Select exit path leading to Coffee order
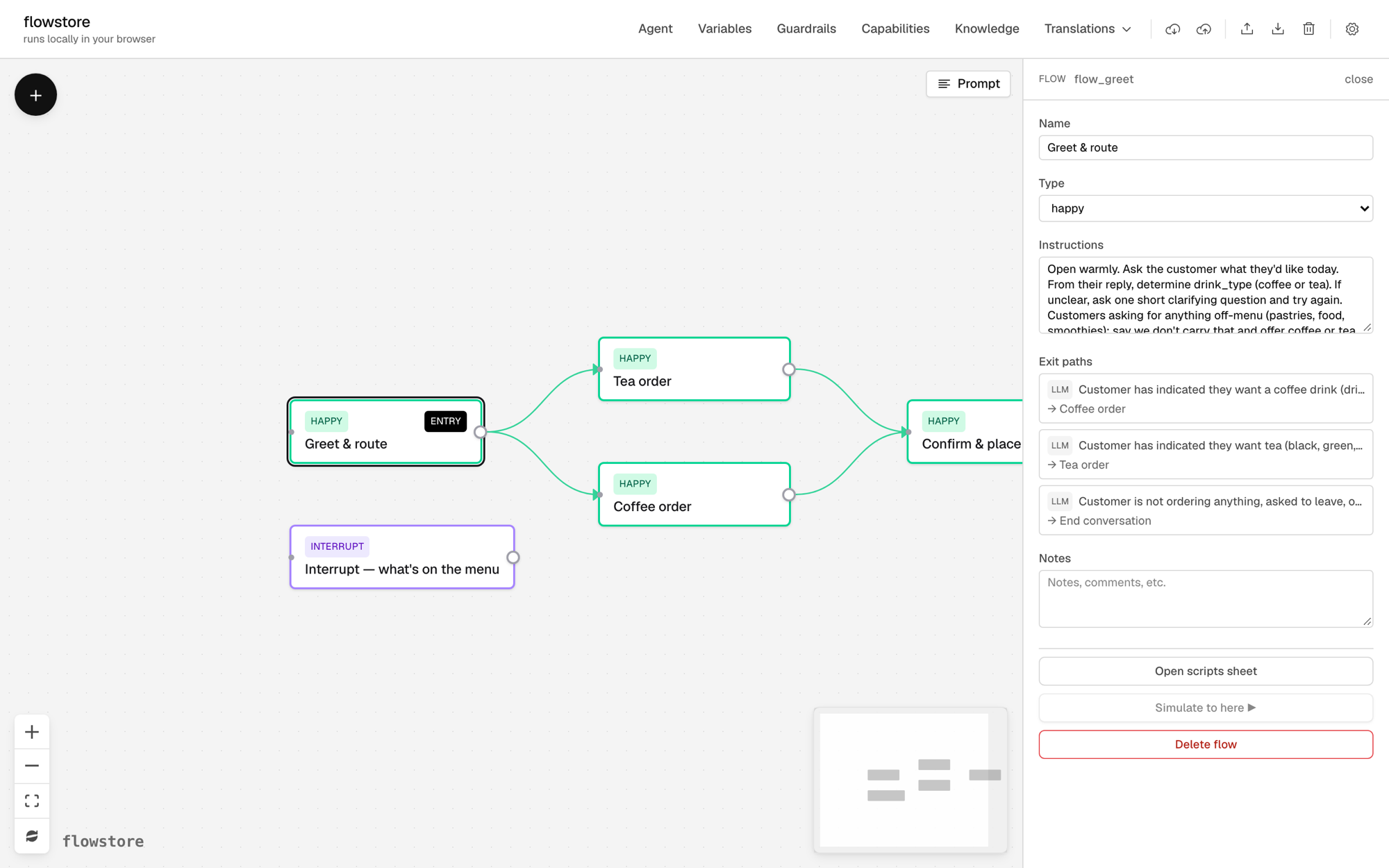This screenshot has width=1389, height=868. 1206,399
